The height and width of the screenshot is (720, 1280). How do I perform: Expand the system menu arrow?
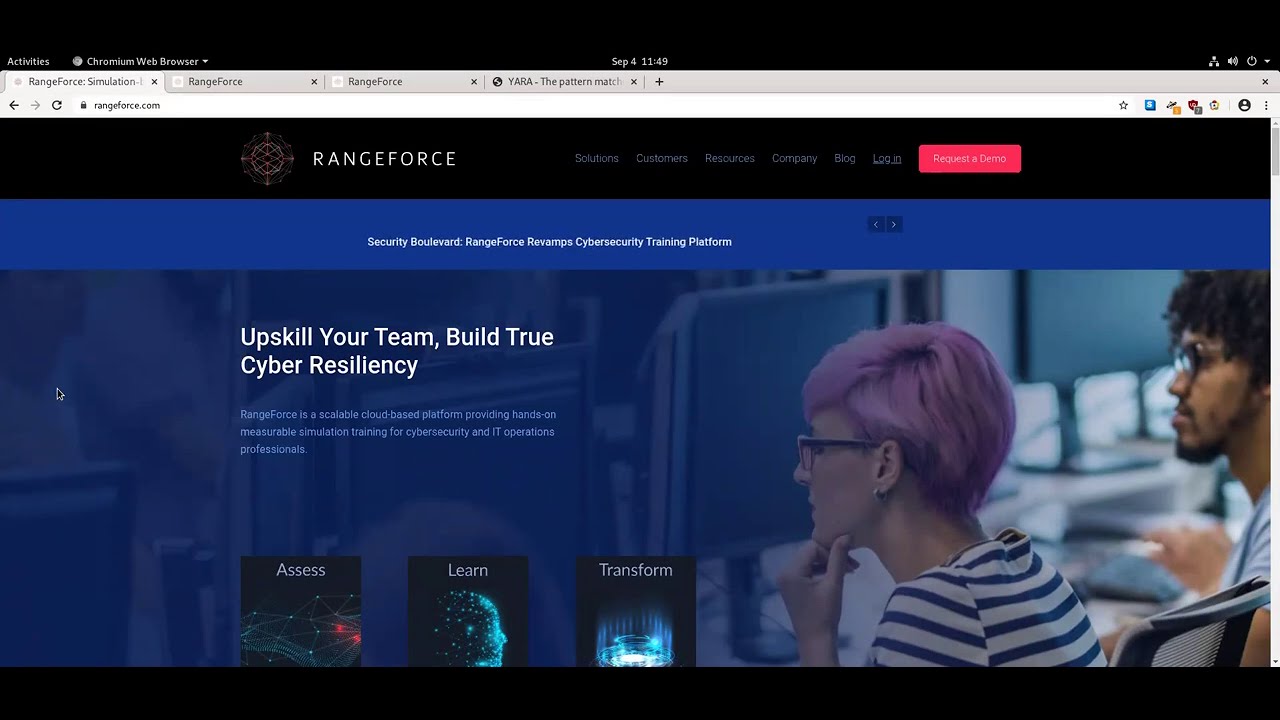[1267, 61]
